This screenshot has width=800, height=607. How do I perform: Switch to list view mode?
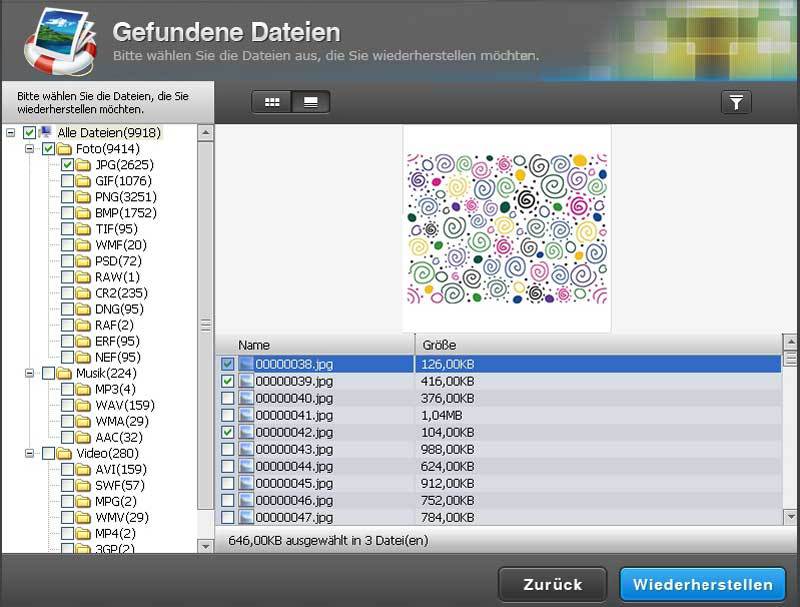[x=311, y=102]
